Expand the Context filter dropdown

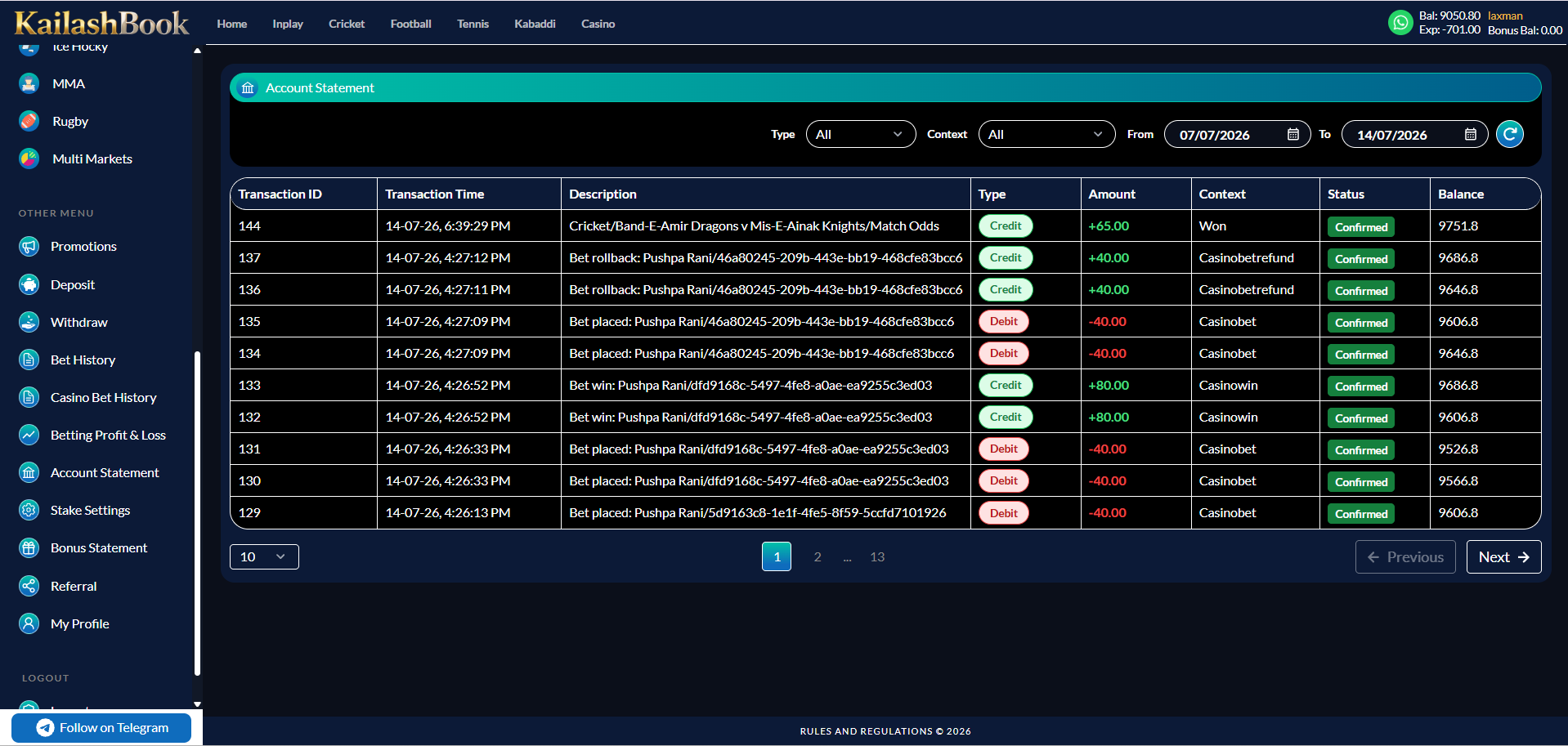(1046, 134)
